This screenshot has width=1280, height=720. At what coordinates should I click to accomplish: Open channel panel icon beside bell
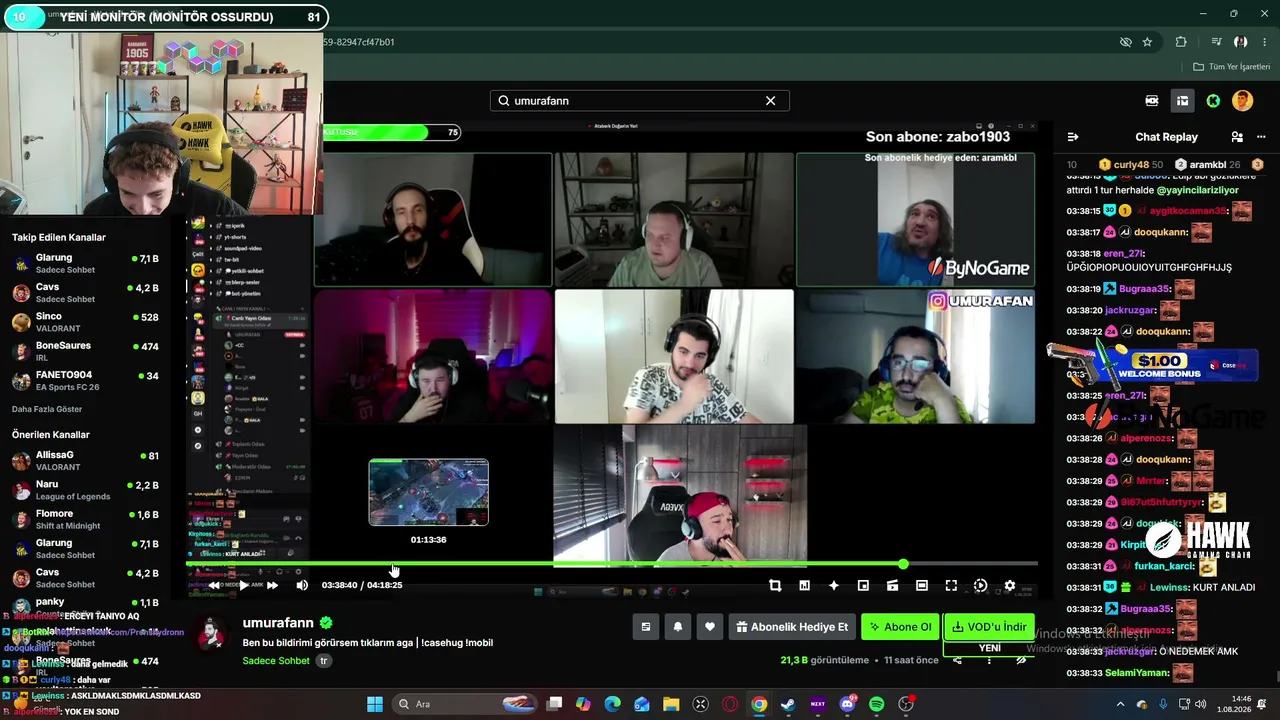(646, 627)
